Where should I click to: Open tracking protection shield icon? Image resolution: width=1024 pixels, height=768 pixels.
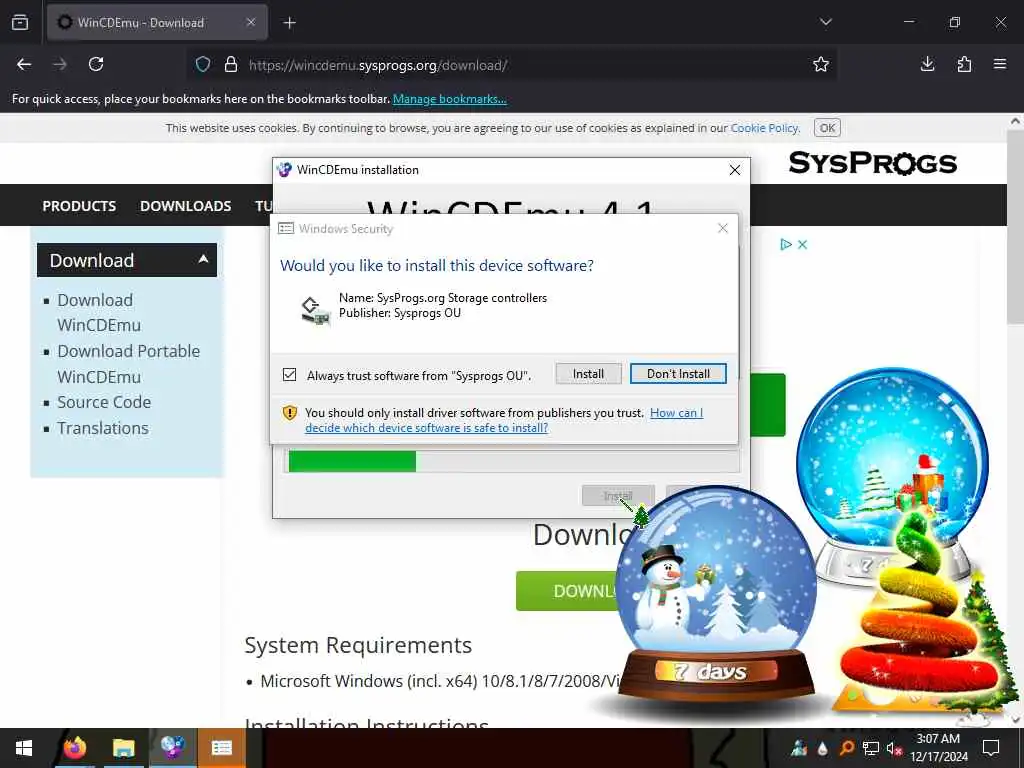point(203,65)
